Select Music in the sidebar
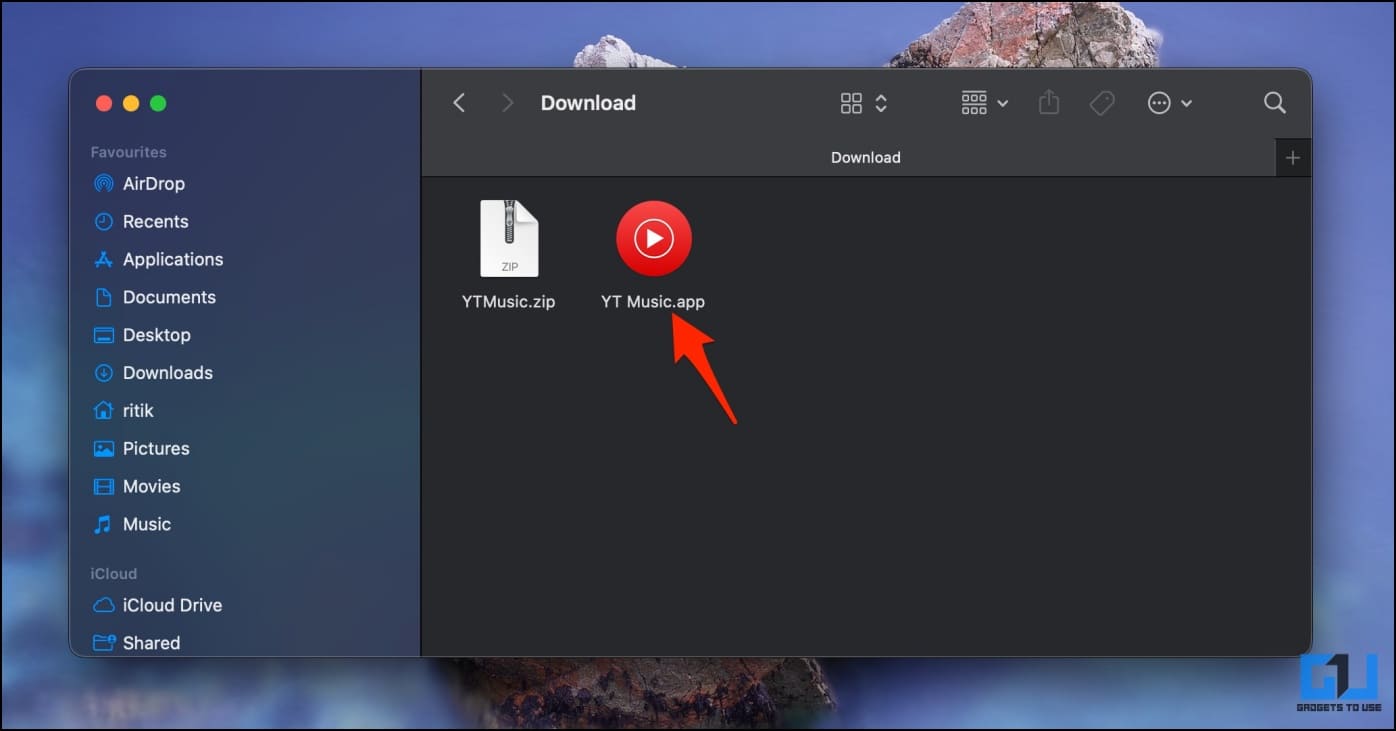This screenshot has width=1396, height=731. [132, 525]
